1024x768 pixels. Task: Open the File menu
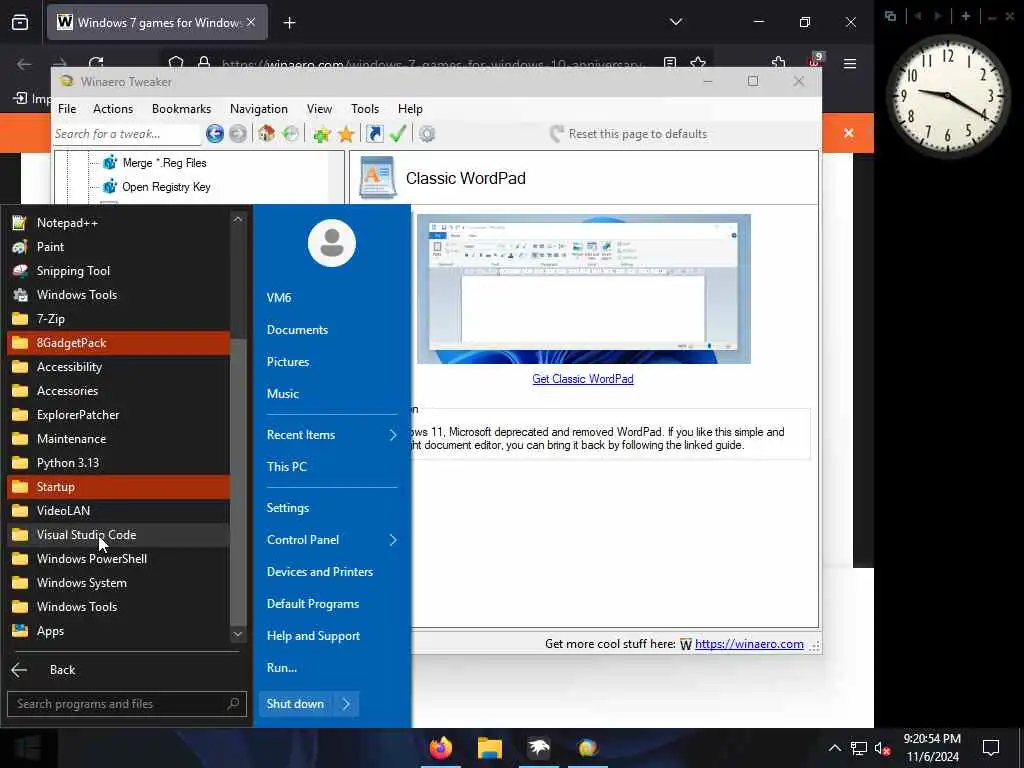67,109
